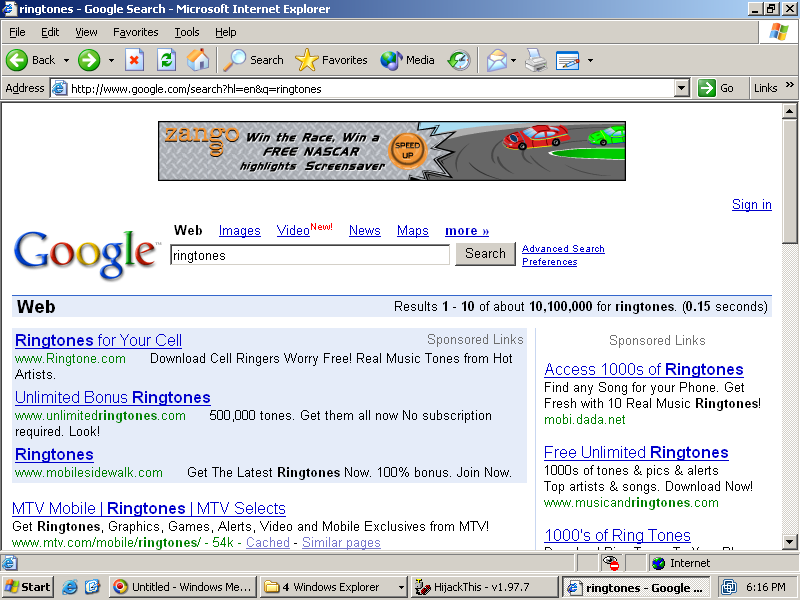800x600 pixels.
Task: Expand the Mail button dropdown arrow
Action: pyautogui.click(x=513, y=60)
